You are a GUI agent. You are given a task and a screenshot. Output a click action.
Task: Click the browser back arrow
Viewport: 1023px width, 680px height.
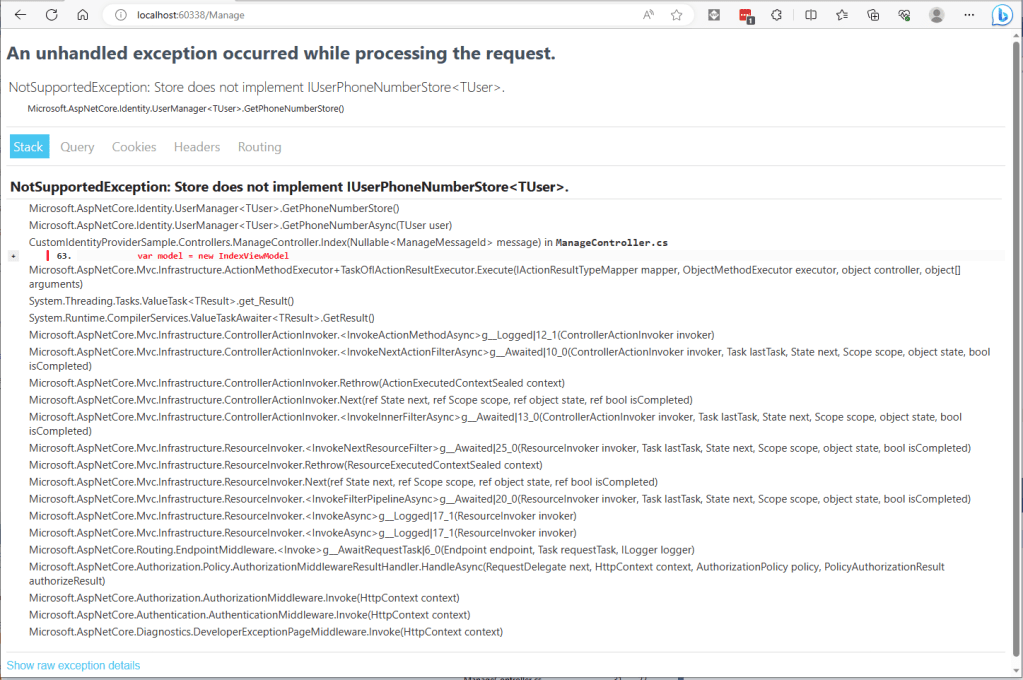coord(20,15)
